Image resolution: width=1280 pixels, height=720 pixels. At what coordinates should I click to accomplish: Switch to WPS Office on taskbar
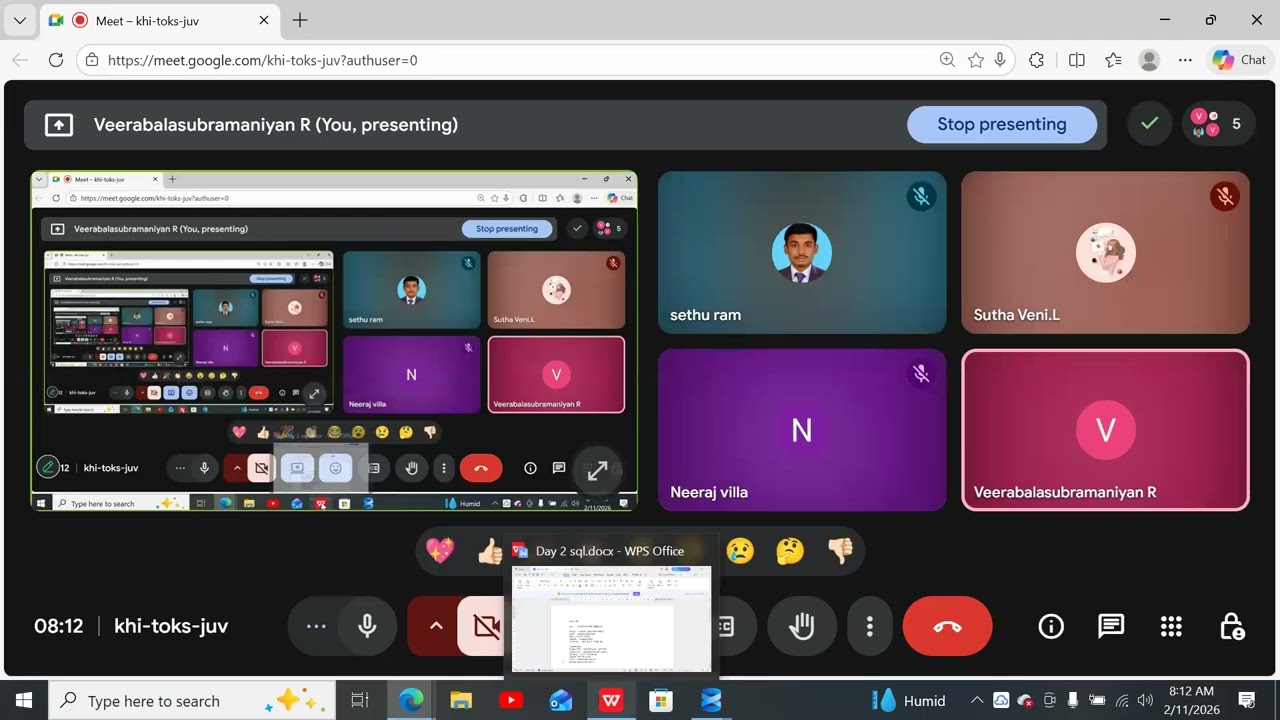[611, 700]
